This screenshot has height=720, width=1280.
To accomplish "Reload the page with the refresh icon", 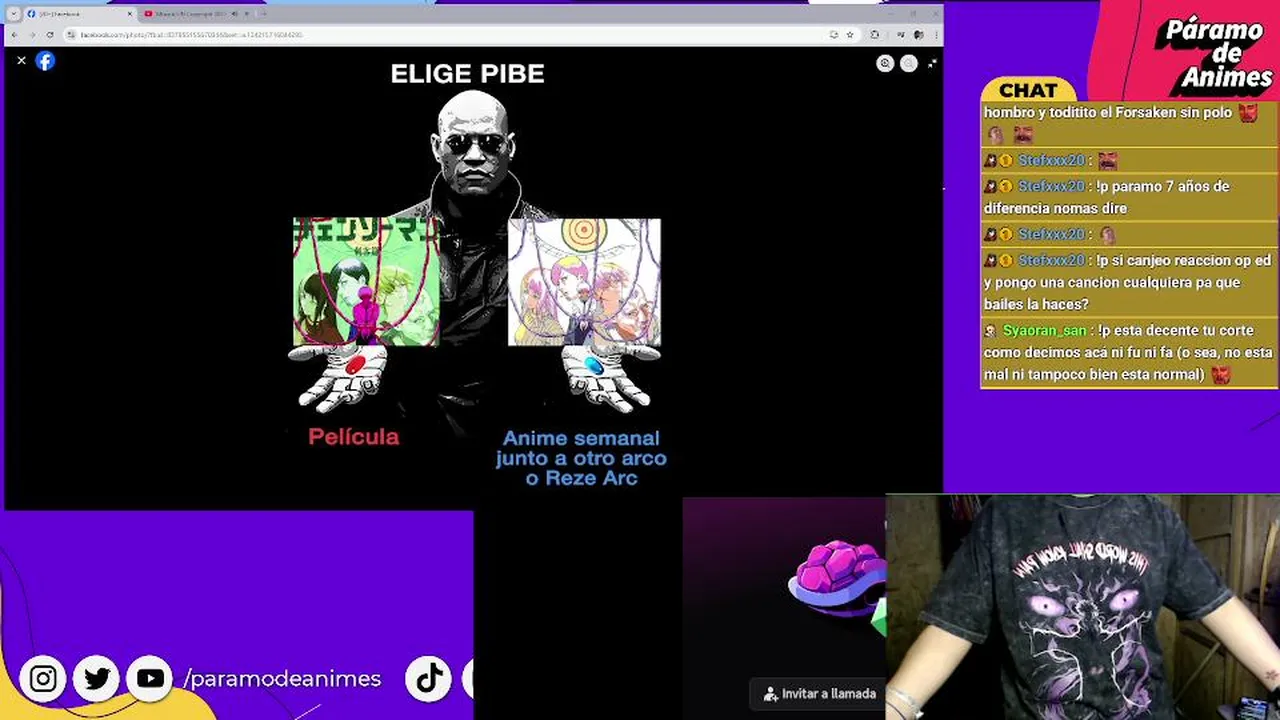I will click(50, 34).
